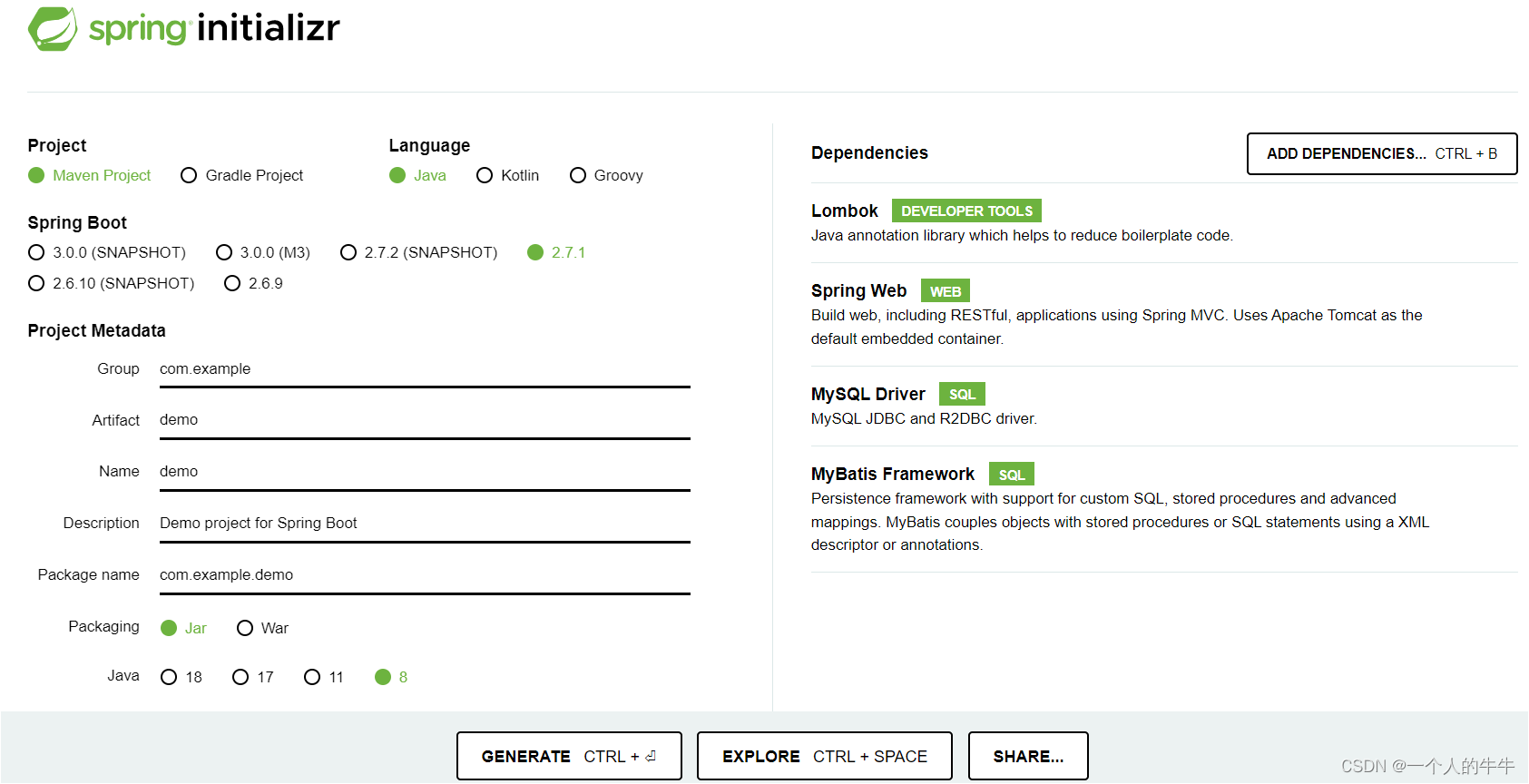Click the MyBatis Framework dependency entry
The width and height of the screenshot is (1529, 784).
[x=1164, y=509]
